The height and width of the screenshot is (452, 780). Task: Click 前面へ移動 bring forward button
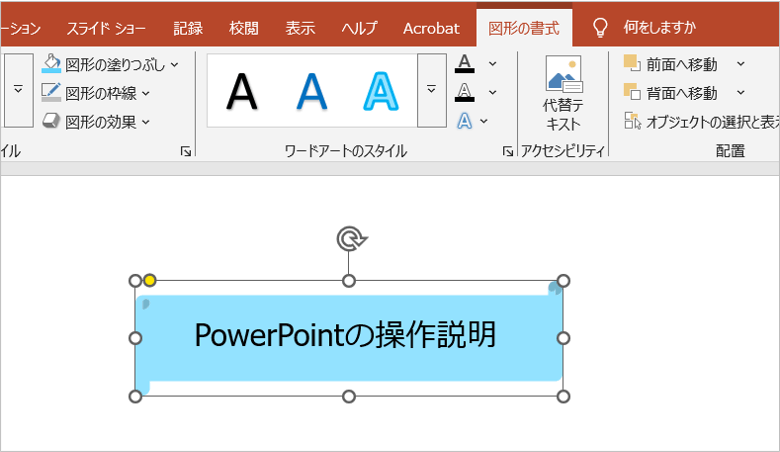pos(671,64)
